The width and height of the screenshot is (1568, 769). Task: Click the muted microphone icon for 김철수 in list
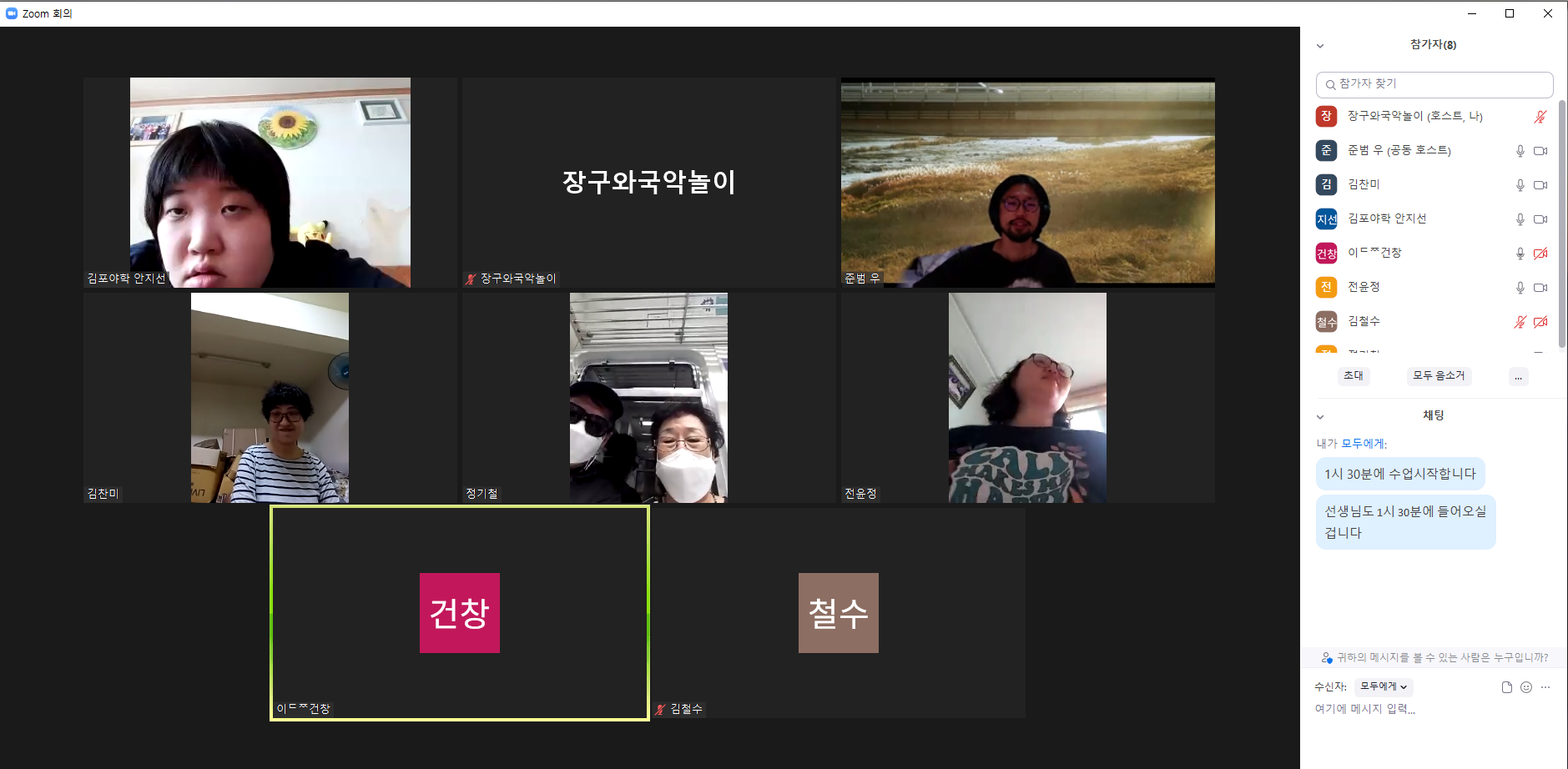1520,322
